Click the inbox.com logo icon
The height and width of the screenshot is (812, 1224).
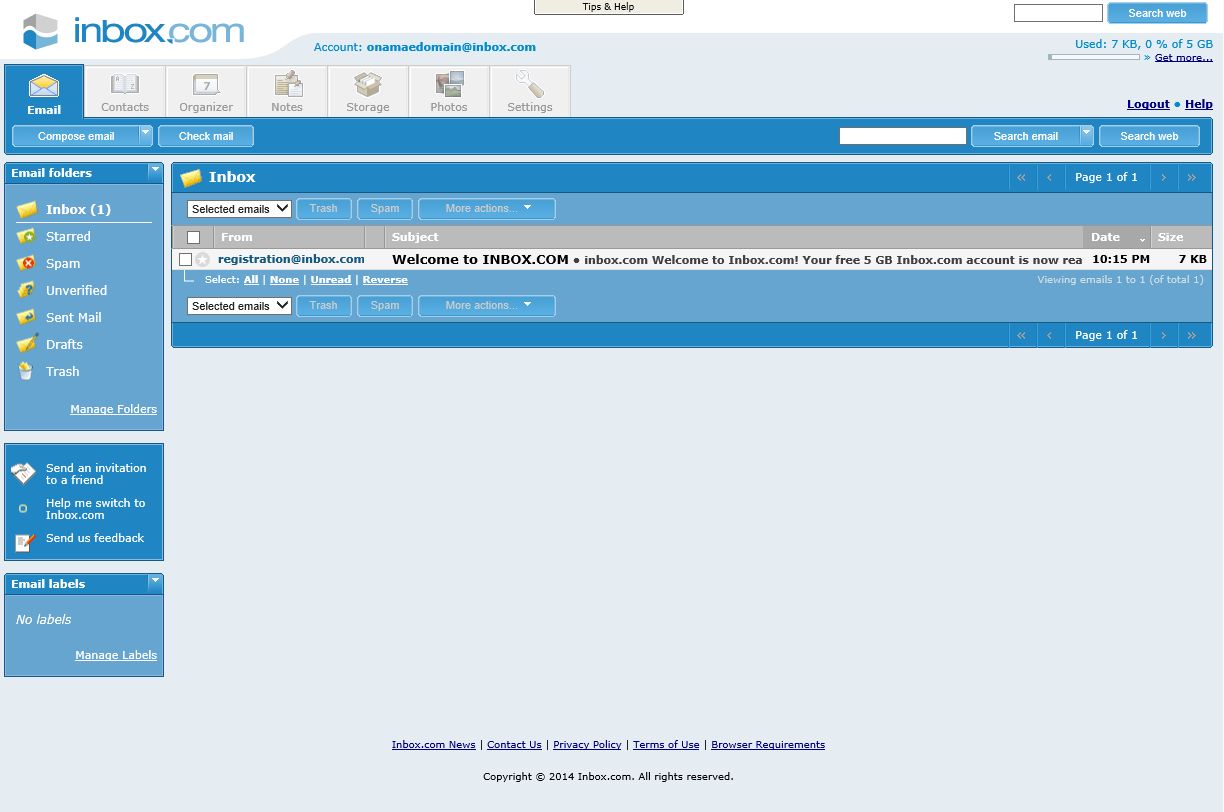[41, 31]
